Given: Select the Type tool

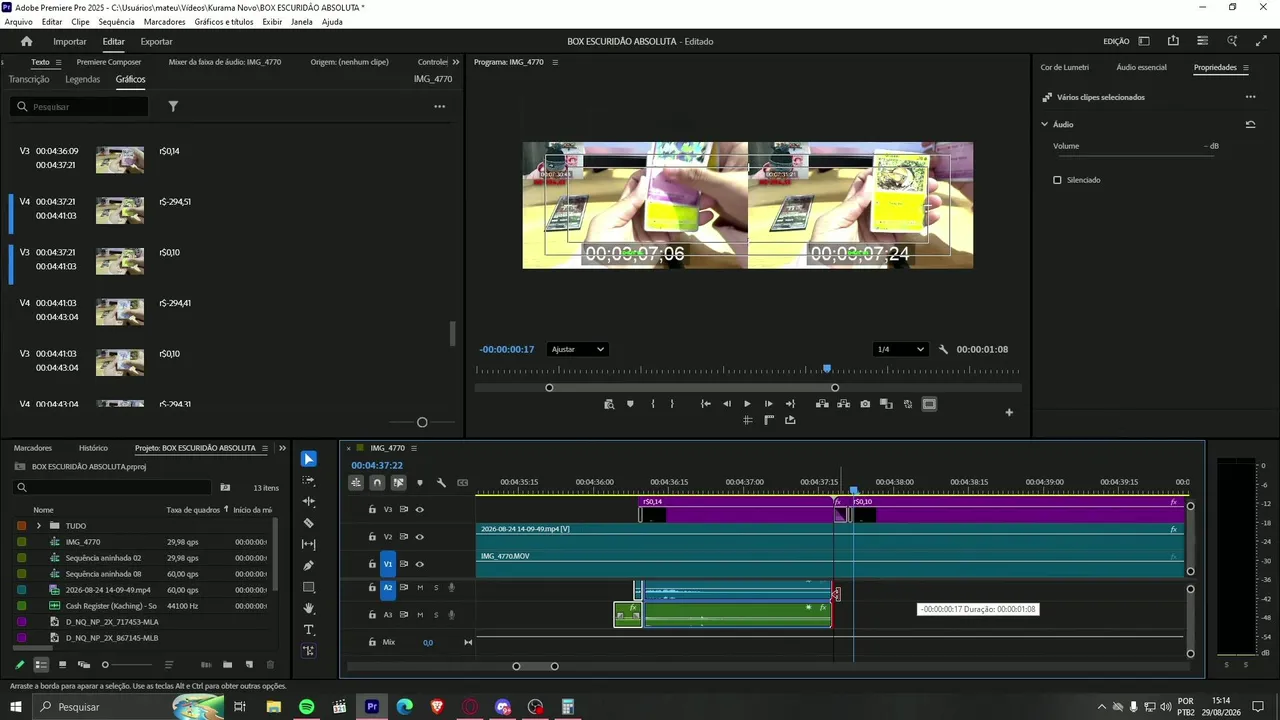Looking at the screenshot, I should [x=309, y=630].
